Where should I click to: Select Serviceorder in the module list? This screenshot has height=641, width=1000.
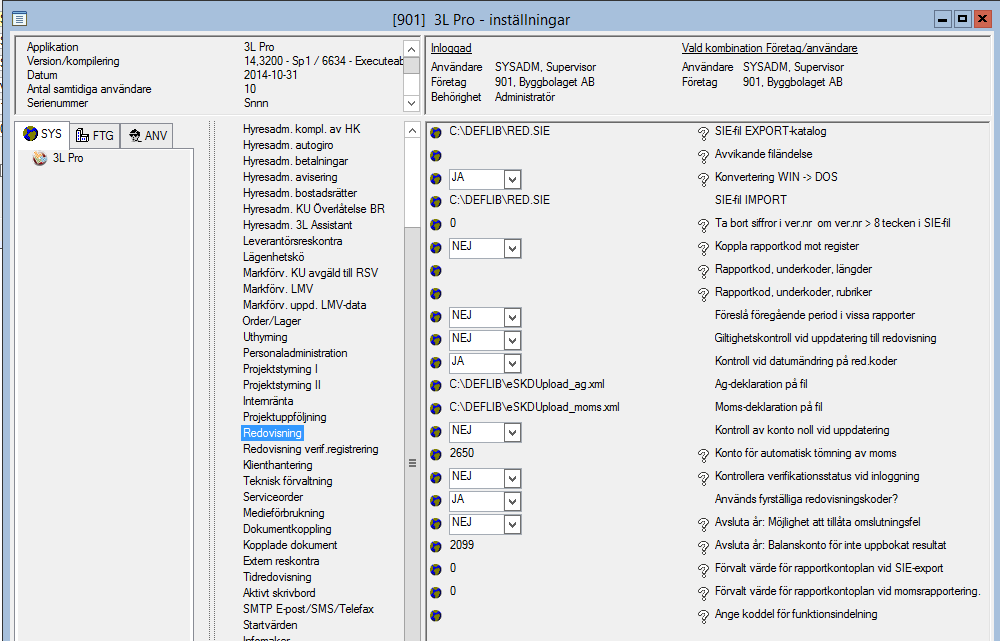(273, 497)
